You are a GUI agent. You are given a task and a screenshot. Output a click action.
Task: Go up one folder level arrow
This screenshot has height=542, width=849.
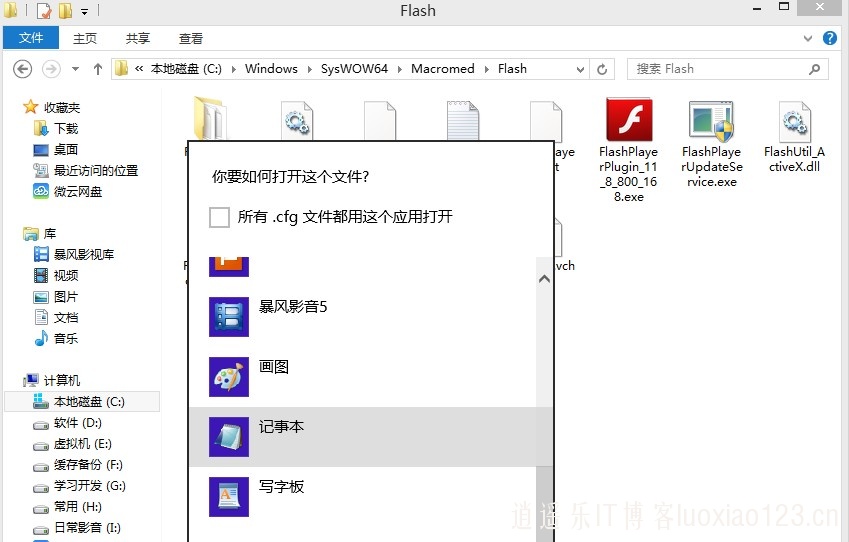coord(97,69)
